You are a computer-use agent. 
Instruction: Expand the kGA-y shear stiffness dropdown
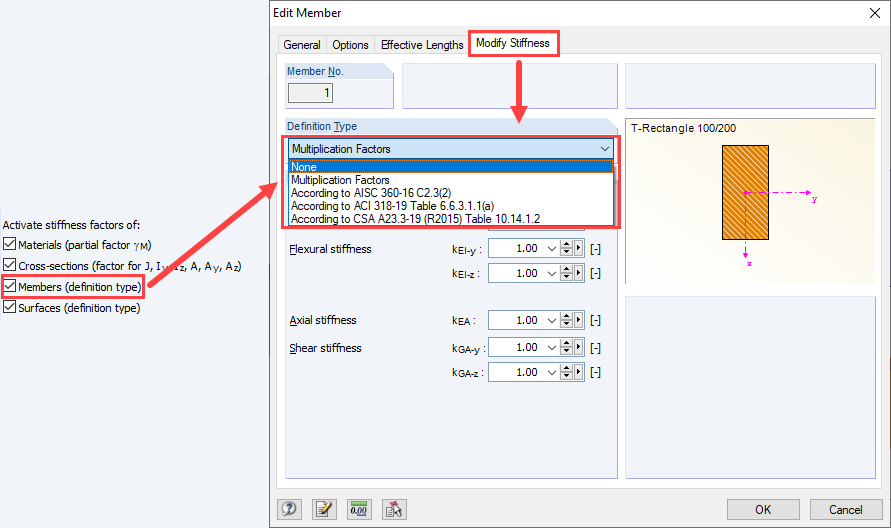click(551, 348)
